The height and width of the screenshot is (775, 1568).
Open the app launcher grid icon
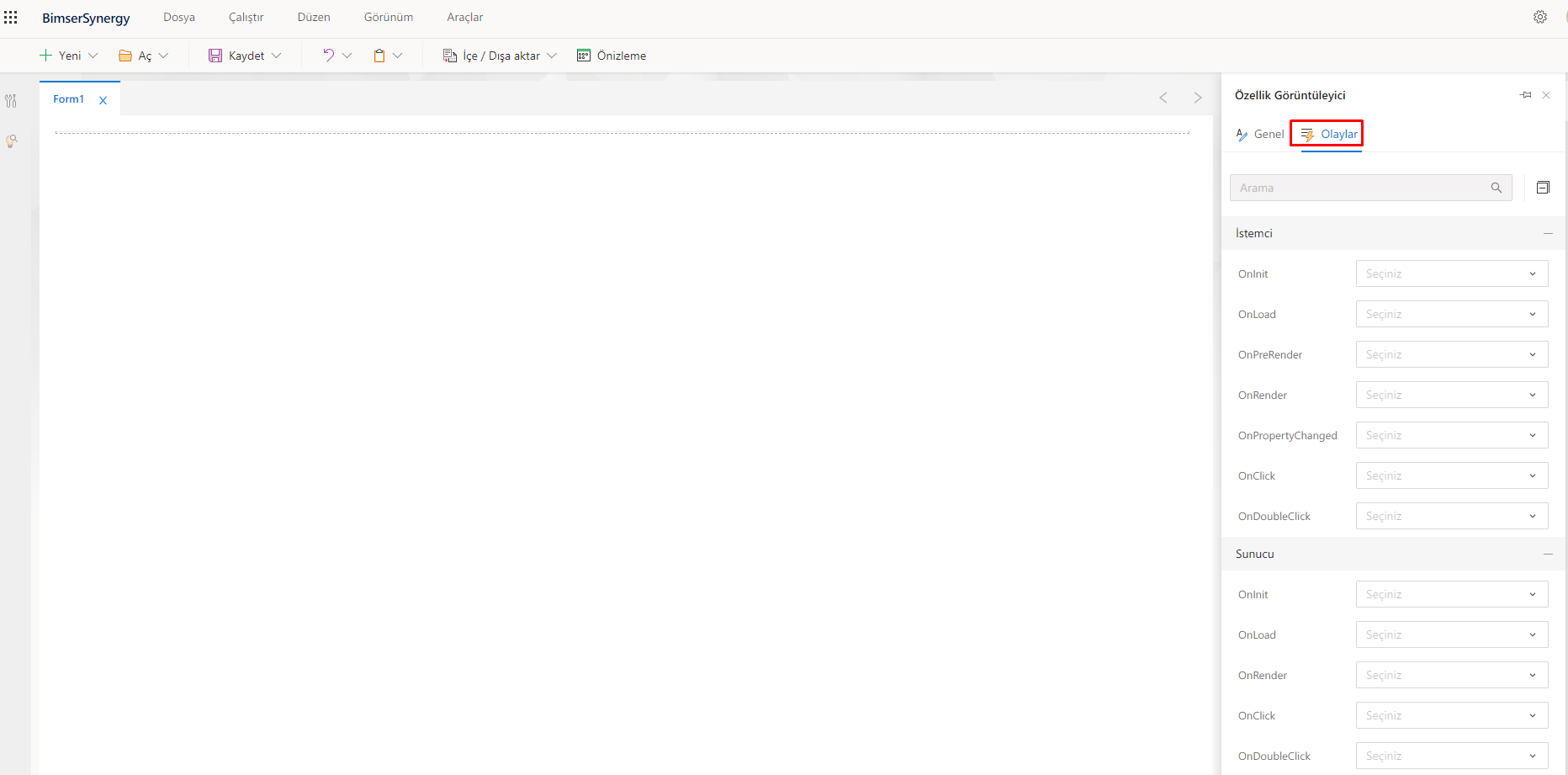11,17
